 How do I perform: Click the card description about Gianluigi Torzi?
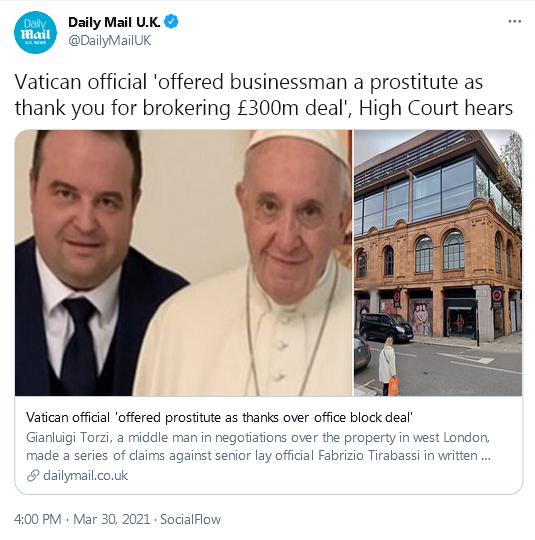258,446
